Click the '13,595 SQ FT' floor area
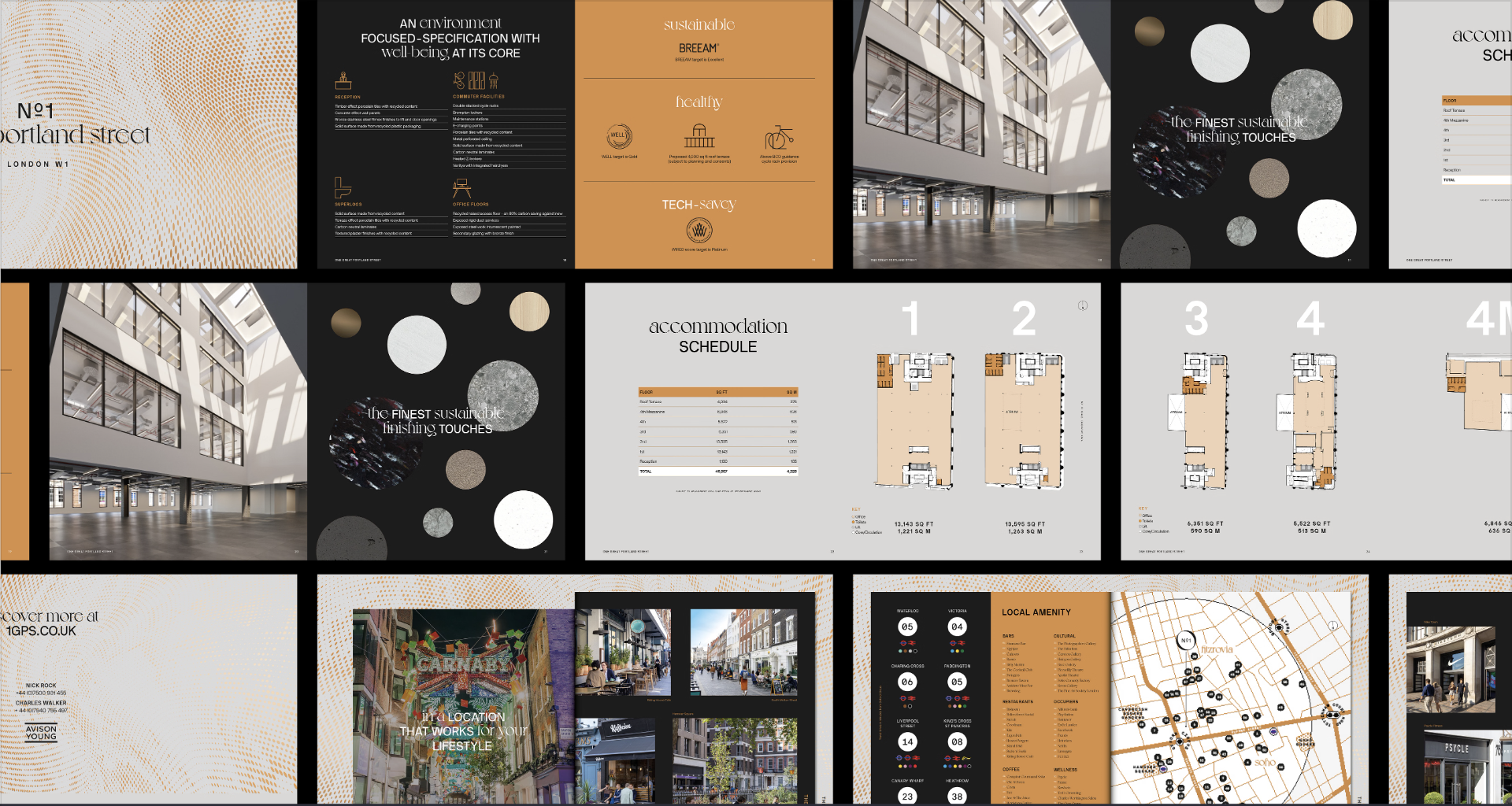 coord(1025,523)
